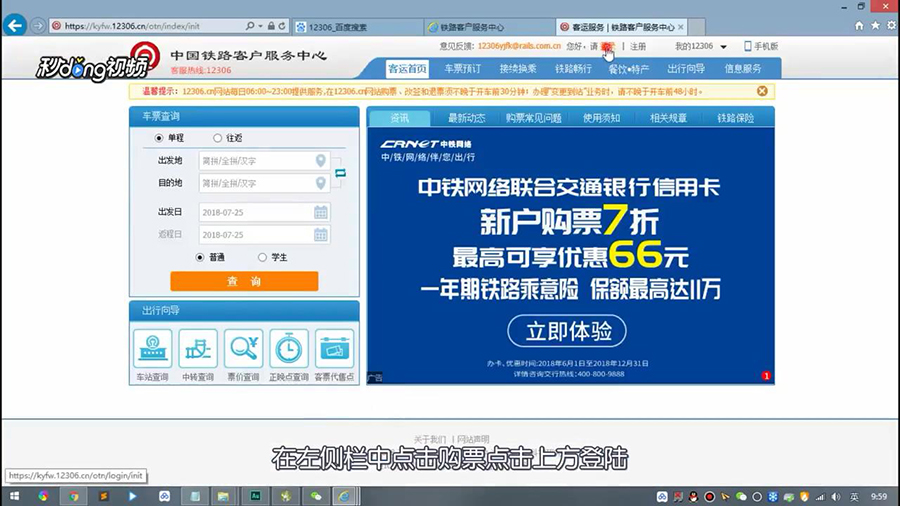The width and height of the screenshot is (900, 506).
Task: Open 中转查询 transfer lookup icon
Action: (x=198, y=348)
